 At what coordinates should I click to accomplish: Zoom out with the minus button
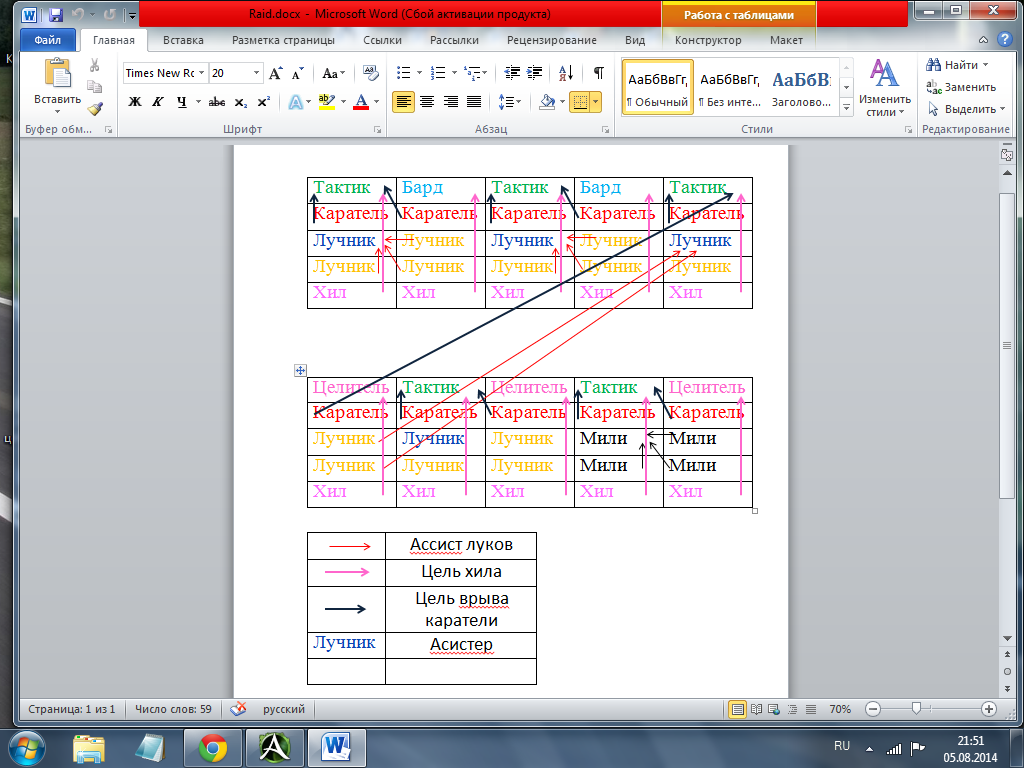(x=872, y=709)
